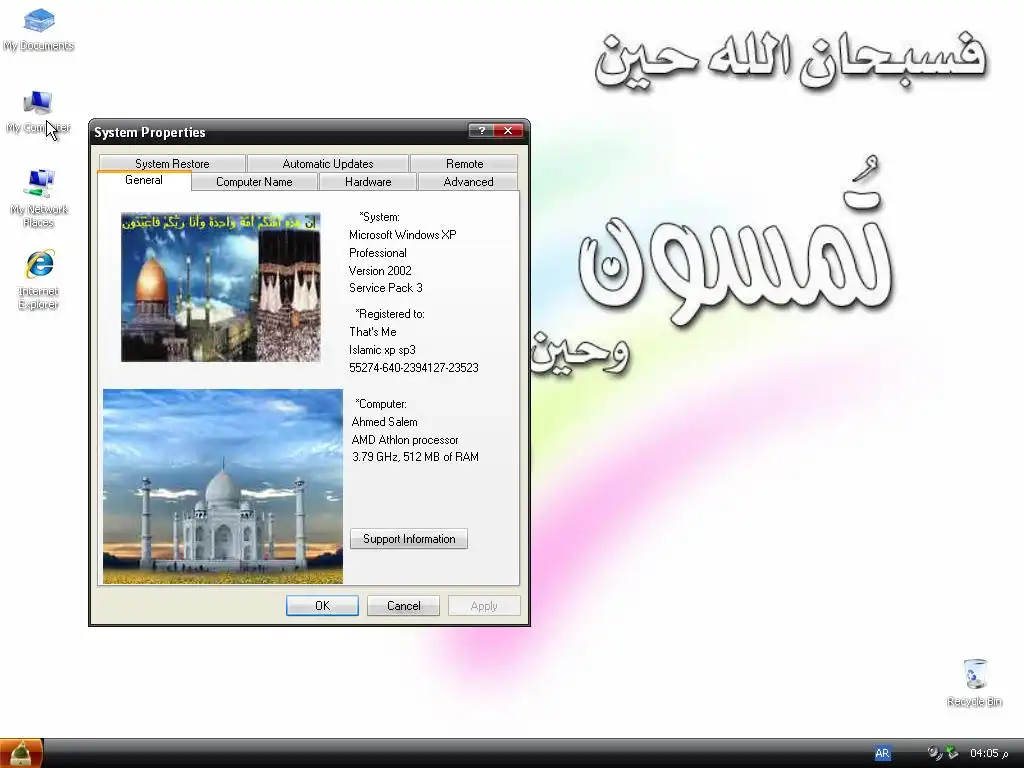
Task: Select the My Network Places icon
Action: click(x=39, y=198)
